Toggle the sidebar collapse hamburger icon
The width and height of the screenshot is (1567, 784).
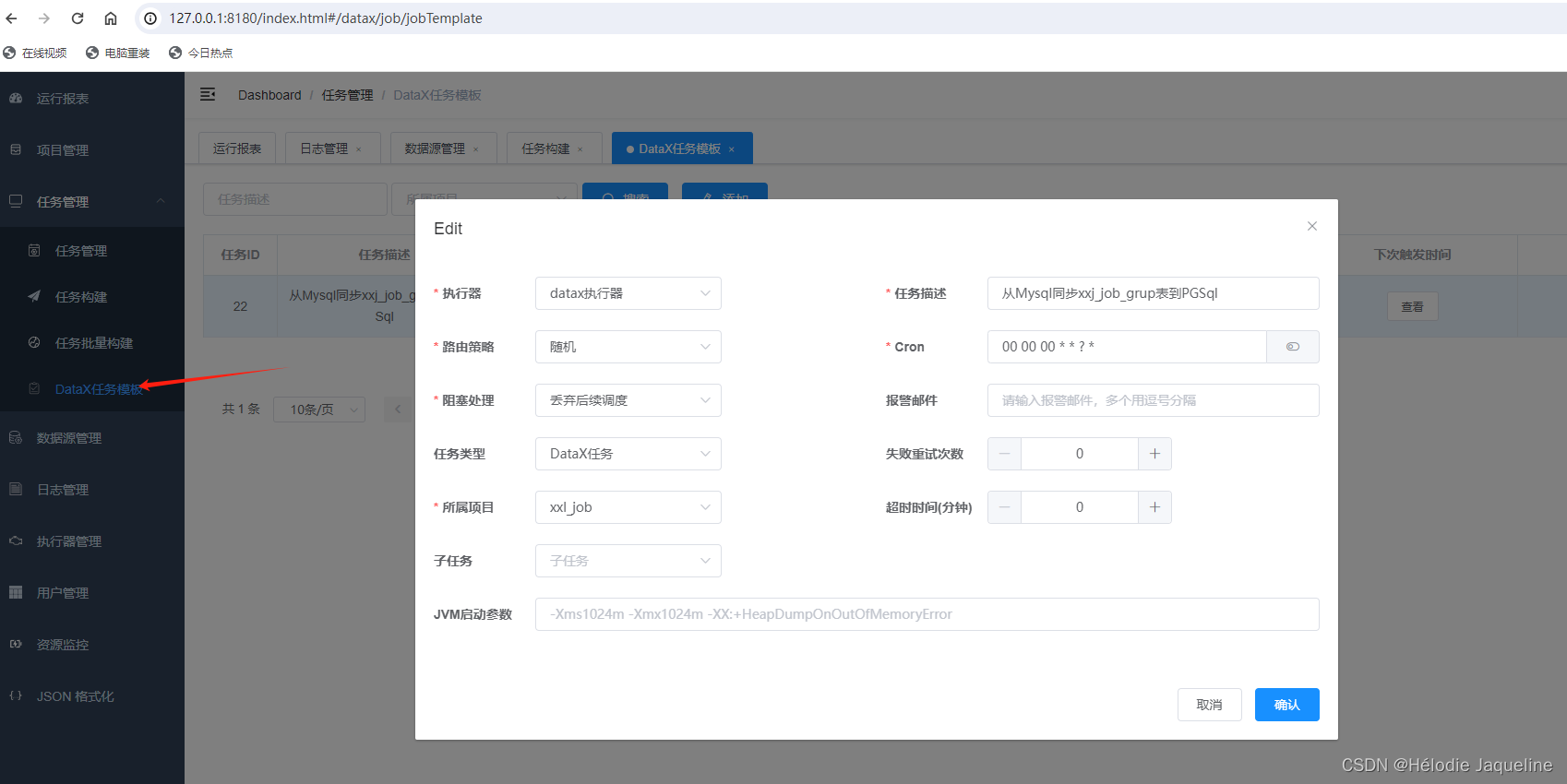(x=208, y=94)
